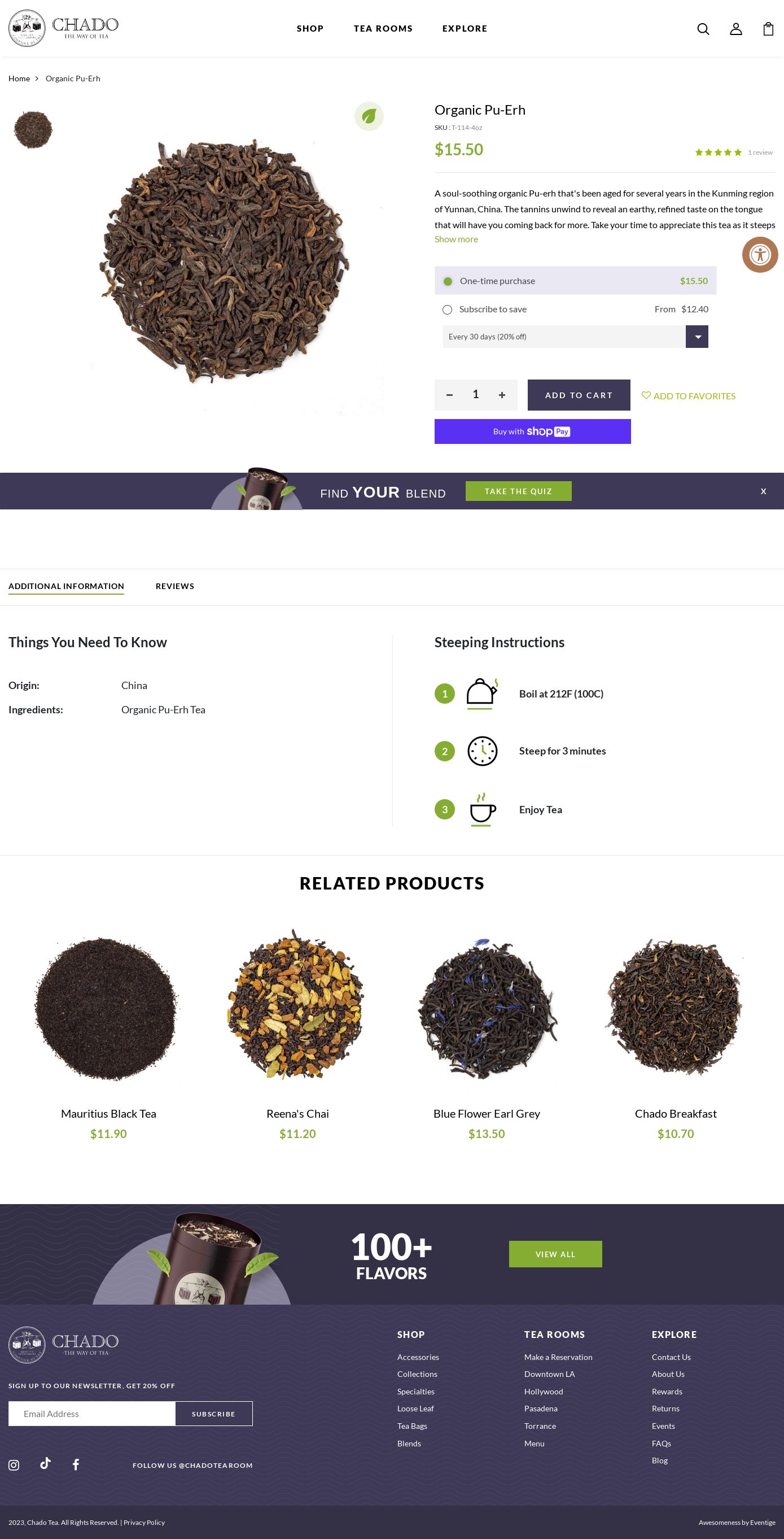Click the Take the Quiz button
This screenshot has height=1539, width=784.
[x=518, y=491]
